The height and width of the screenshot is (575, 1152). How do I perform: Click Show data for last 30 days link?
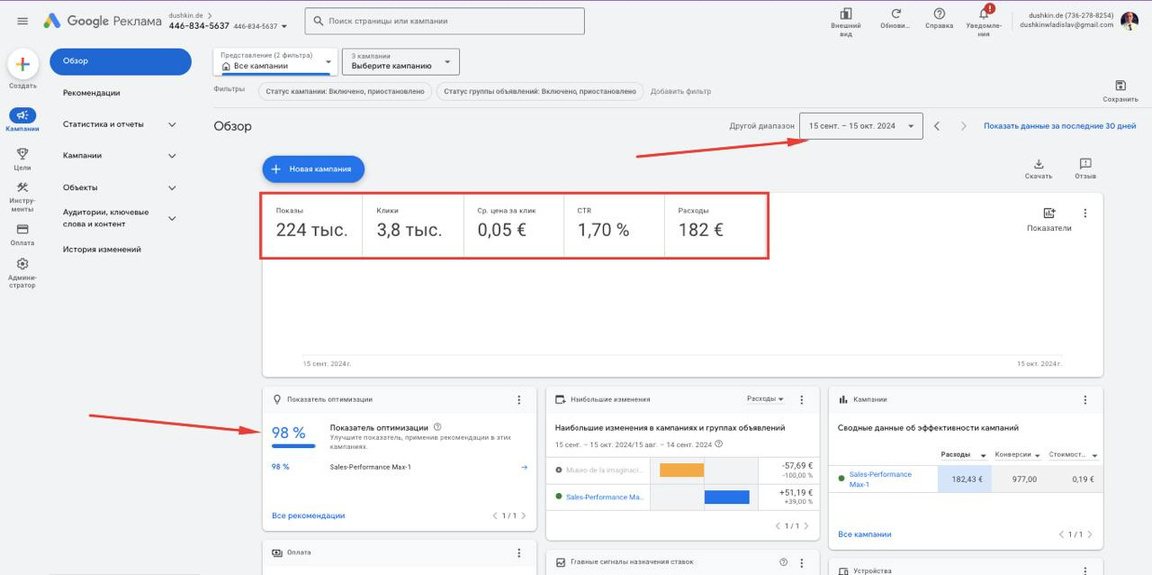pos(1059,126)
